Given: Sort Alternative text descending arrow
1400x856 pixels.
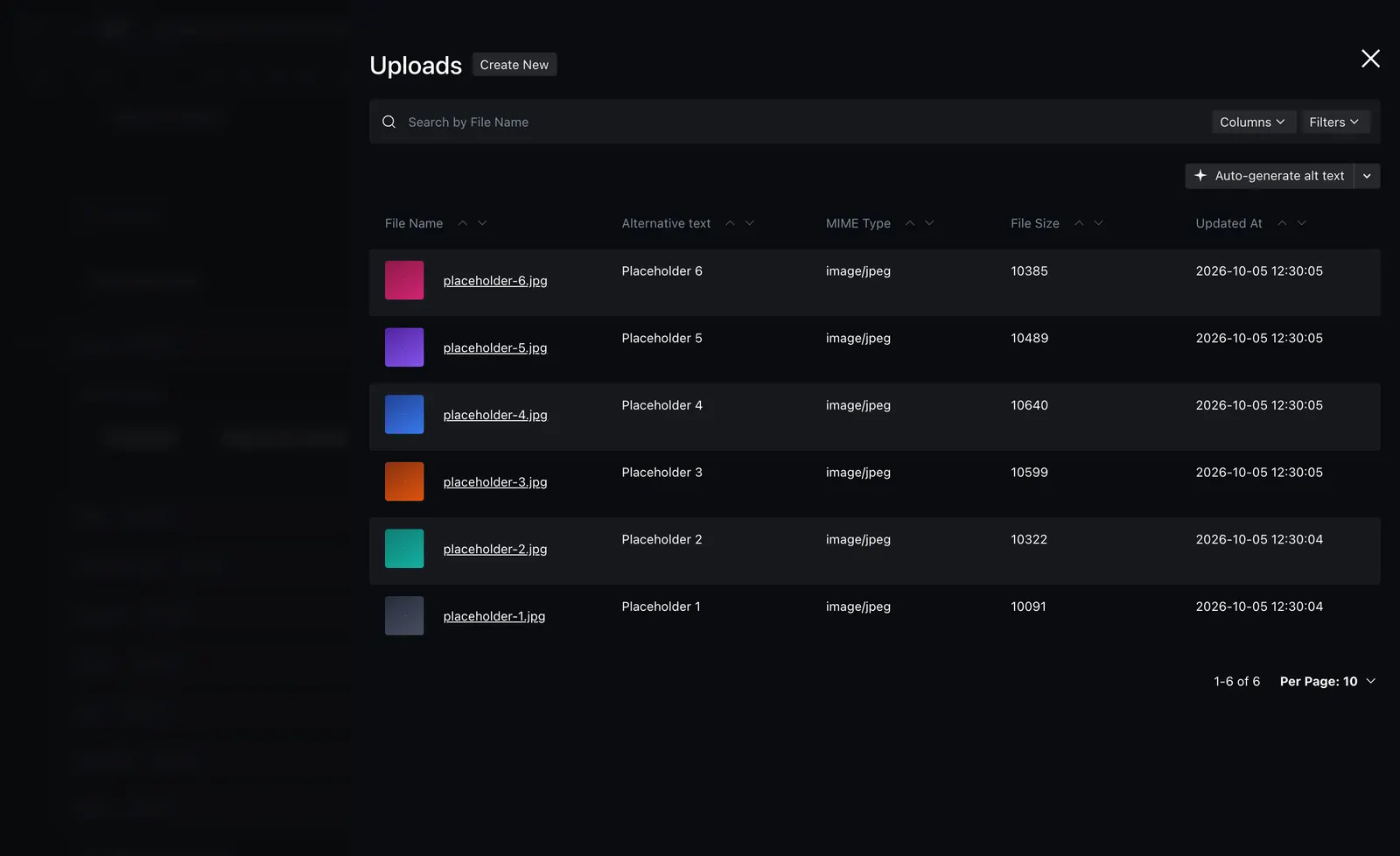Looking at the screenshot, I should (x=750, y=223).
